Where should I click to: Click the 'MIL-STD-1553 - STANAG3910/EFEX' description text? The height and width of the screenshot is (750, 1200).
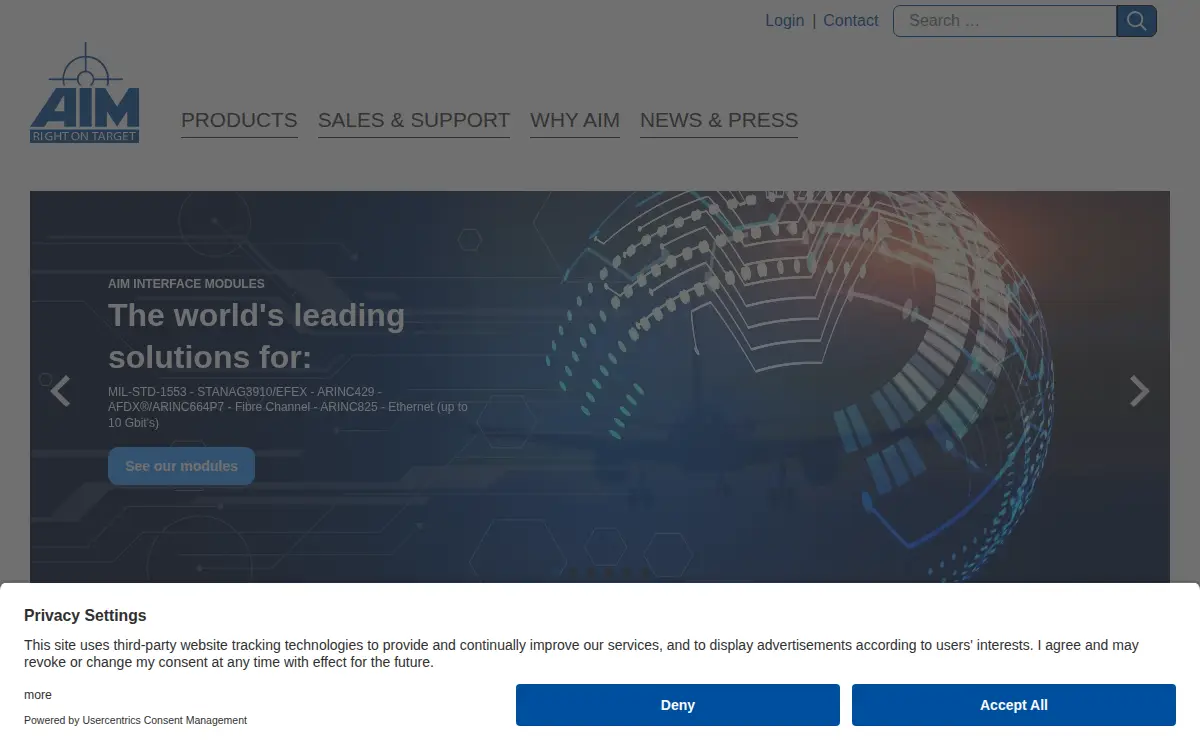point(288,407)
